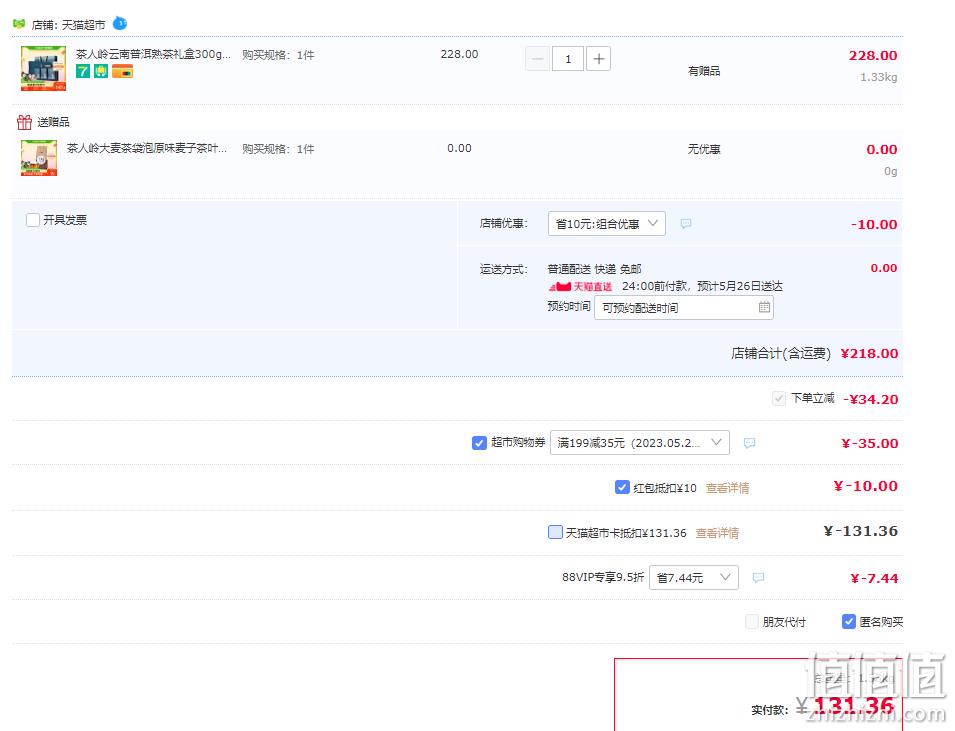Click the 88VIP专享9.5折 label

(x=602, y=577)
